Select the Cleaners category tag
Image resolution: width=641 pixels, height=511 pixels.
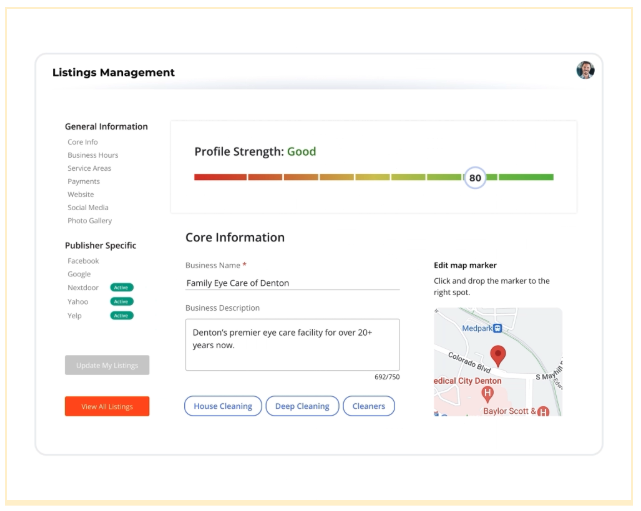[x=369, y=406]
